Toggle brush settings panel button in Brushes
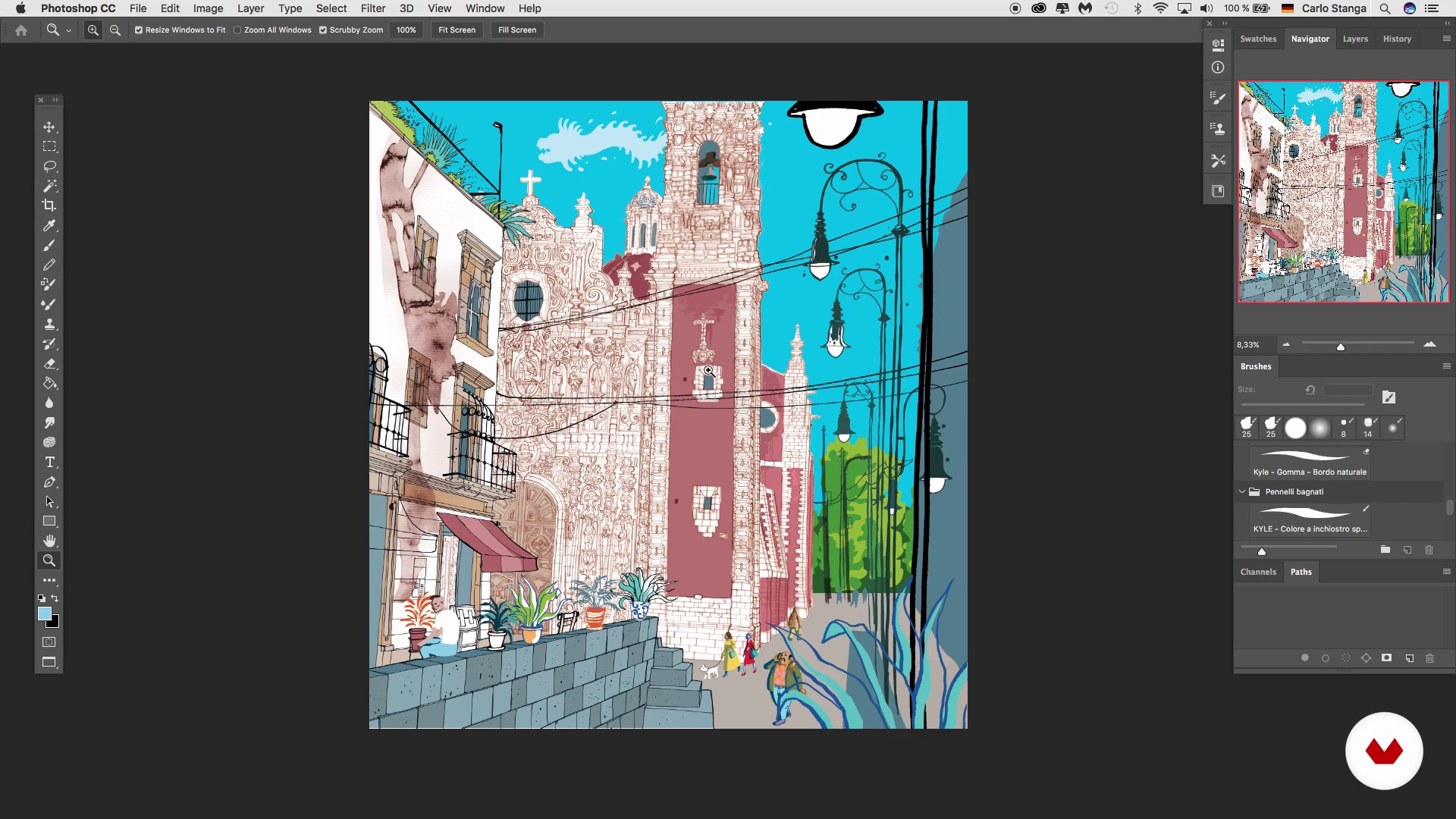 [x=1389, y=397]
